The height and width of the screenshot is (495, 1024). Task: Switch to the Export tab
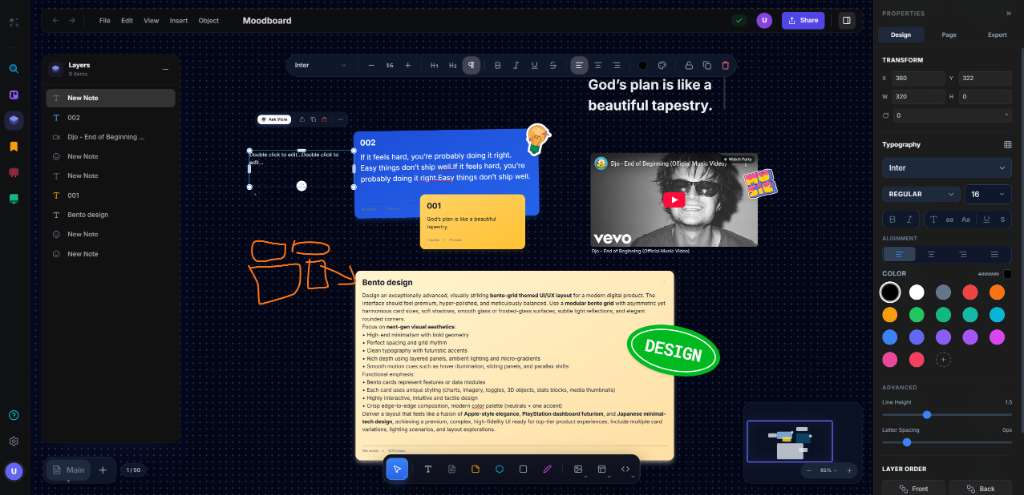click(997, 35)
